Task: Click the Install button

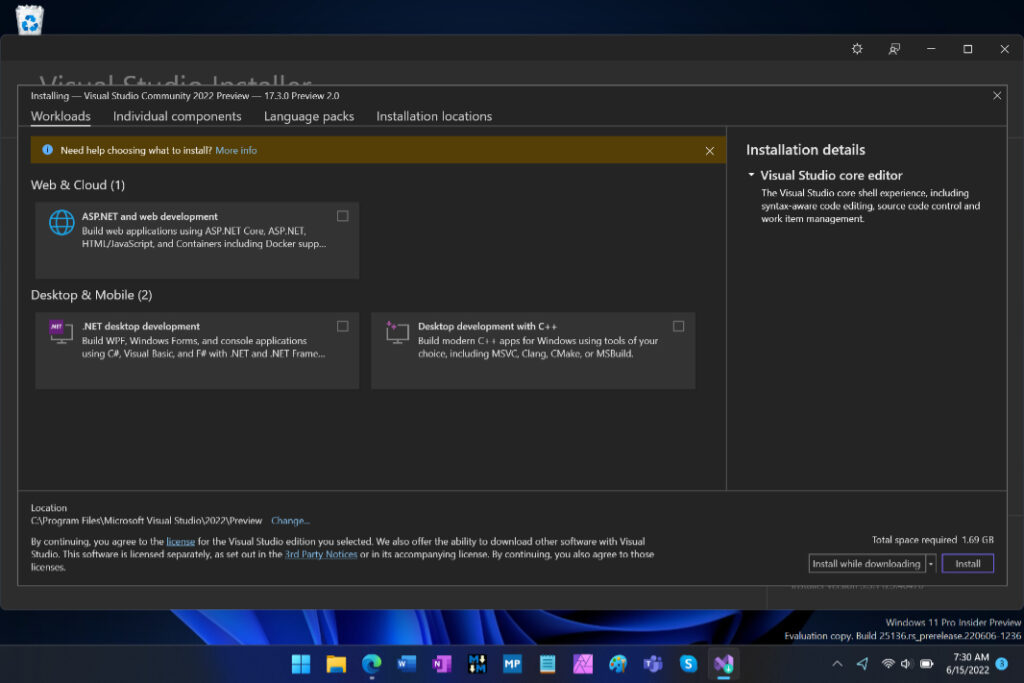Action: click(x=968, y=564)
